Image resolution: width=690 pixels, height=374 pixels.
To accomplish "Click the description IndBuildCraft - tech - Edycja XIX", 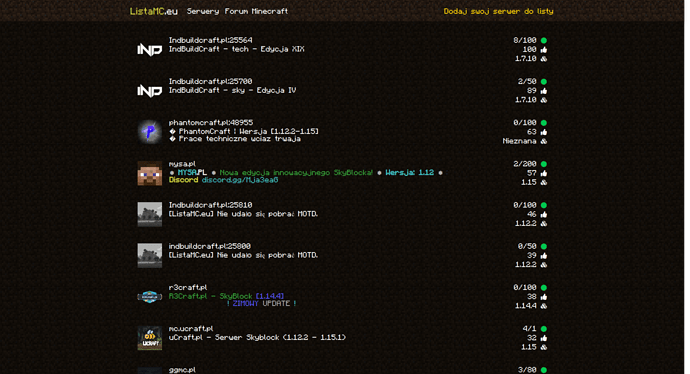I will (236, 49).
